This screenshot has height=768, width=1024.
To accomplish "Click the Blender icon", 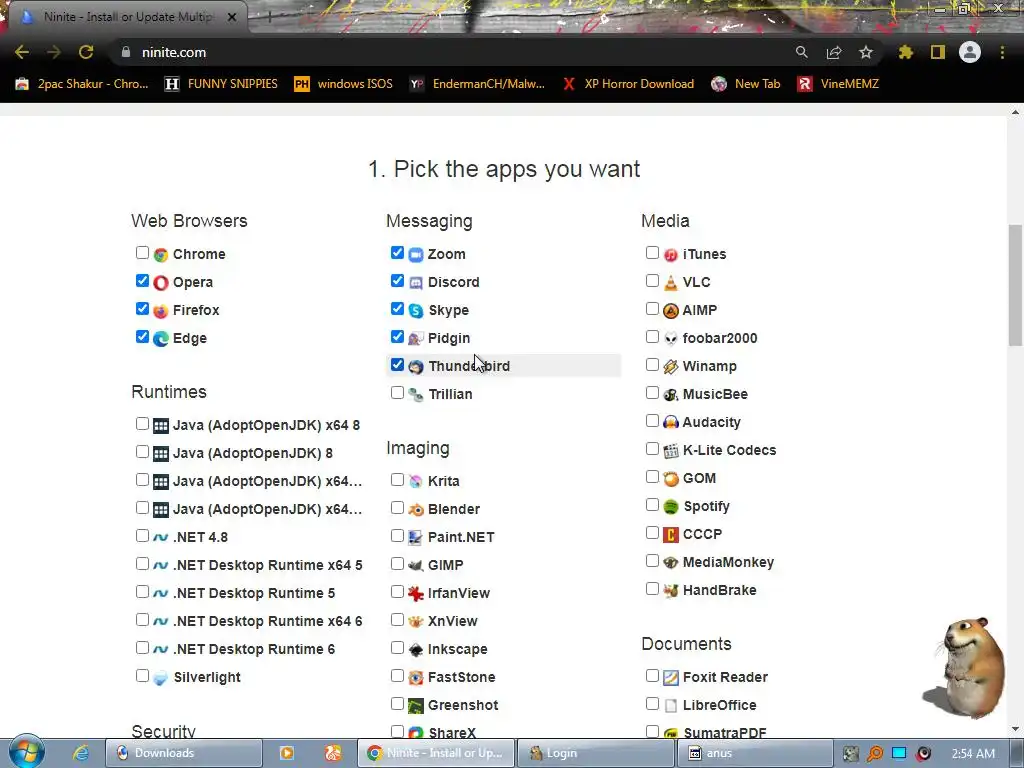I will pyautogui.click(x=416, y=509).
